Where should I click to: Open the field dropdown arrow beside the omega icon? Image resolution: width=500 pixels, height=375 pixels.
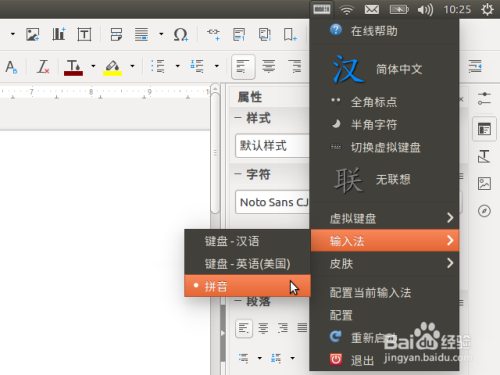click(161, 34)
